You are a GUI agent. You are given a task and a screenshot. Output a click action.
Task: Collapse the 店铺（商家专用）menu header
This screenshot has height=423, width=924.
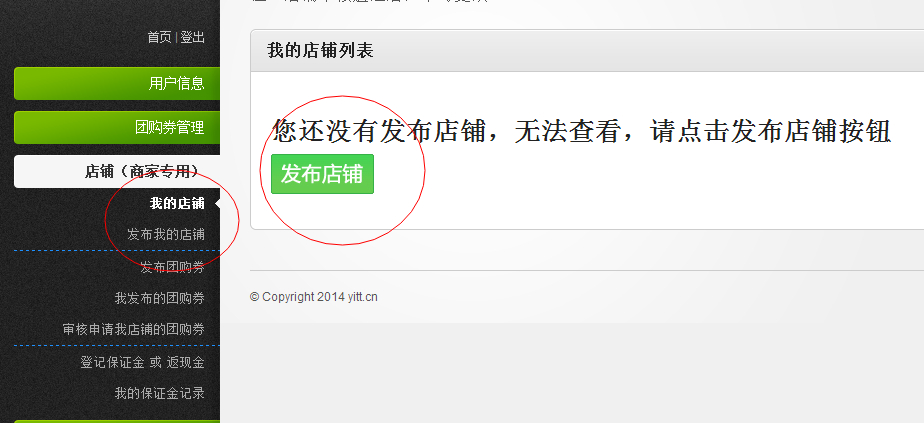point(117,171)
